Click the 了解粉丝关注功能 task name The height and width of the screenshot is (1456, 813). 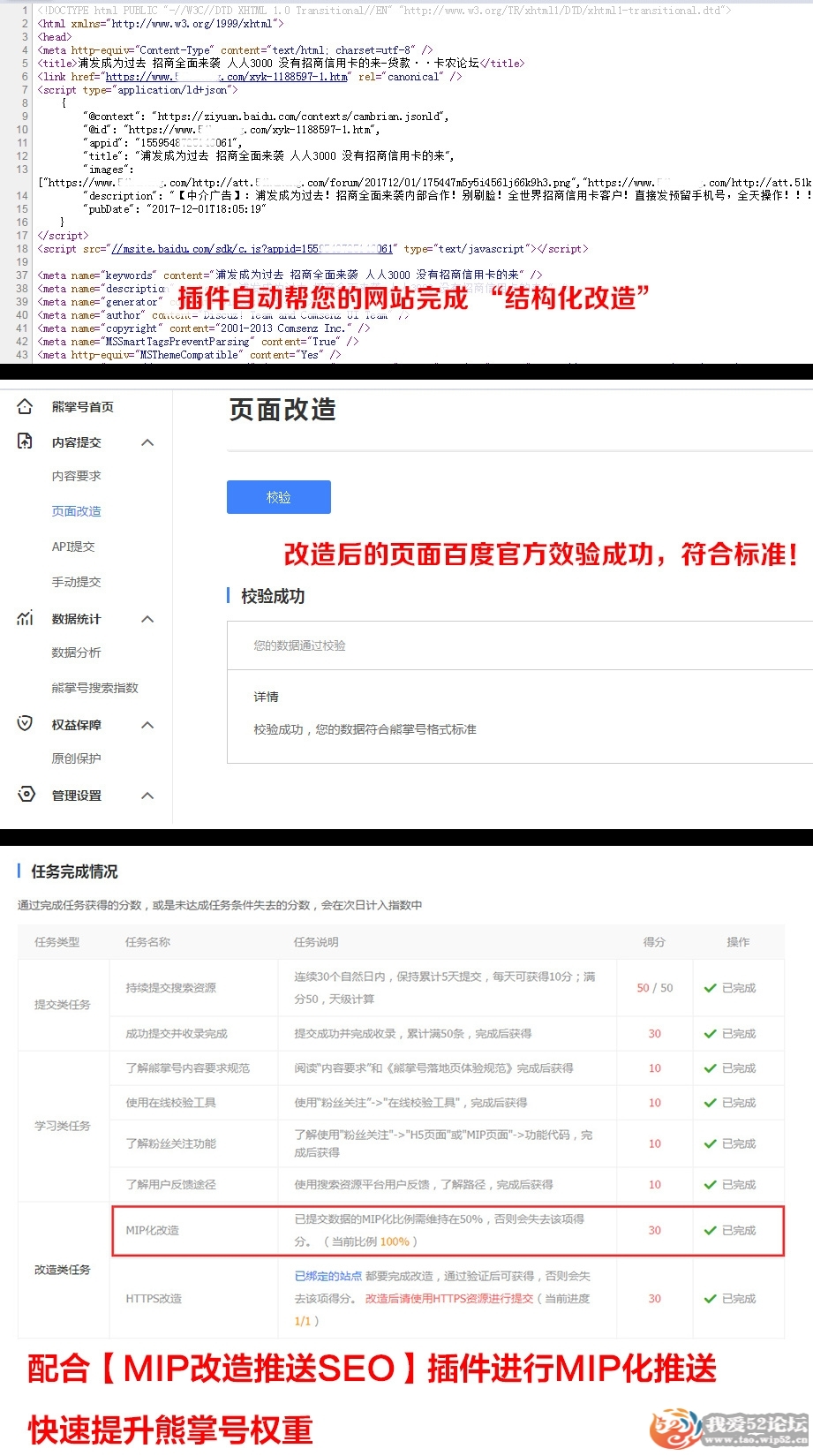[x=170, y=1143]
